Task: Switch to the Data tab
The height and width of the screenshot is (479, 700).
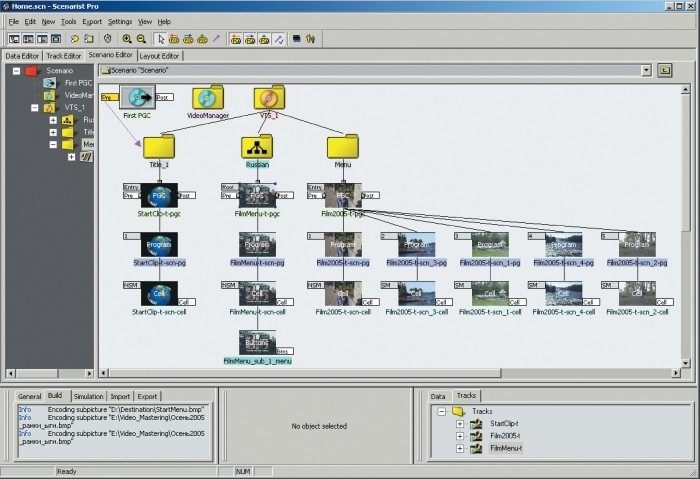Action: tap(438, 396)
